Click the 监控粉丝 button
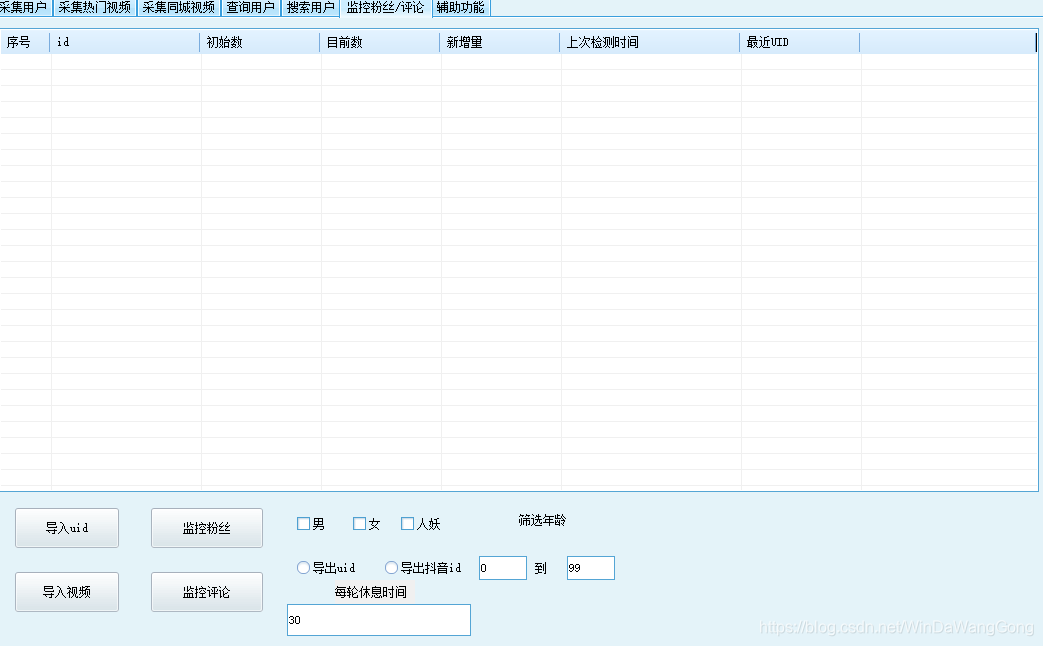The image size is (1043, 646). pyautogui.click(x=206, y=528)
